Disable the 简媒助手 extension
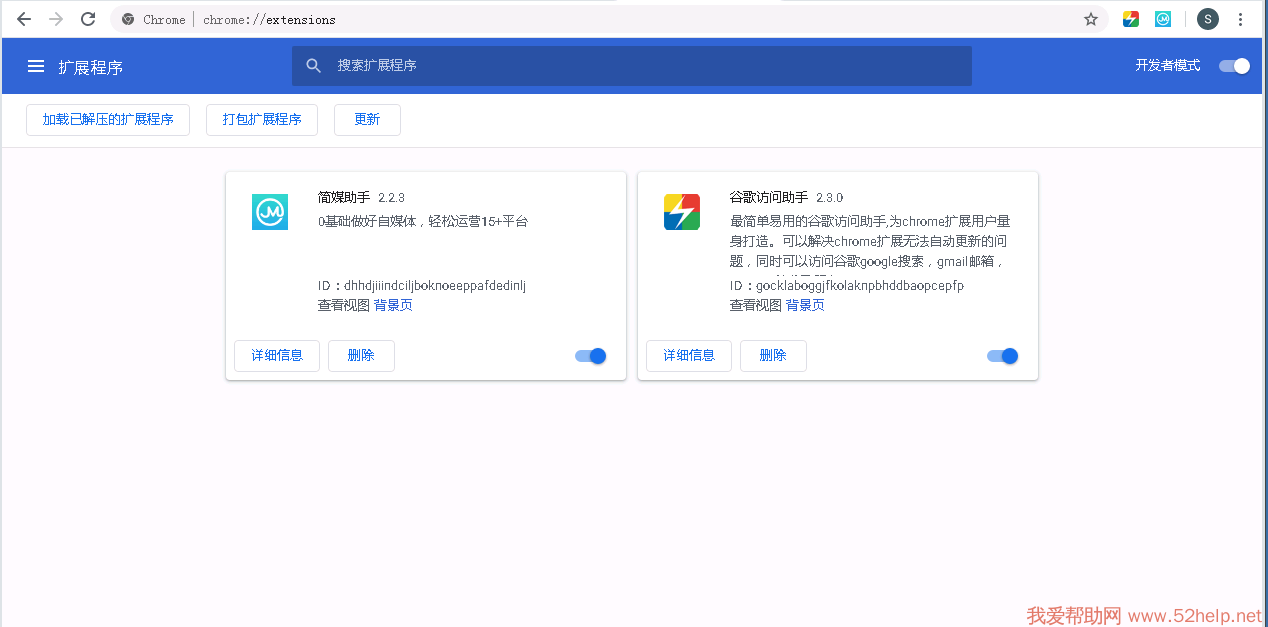 coord(591,356)
